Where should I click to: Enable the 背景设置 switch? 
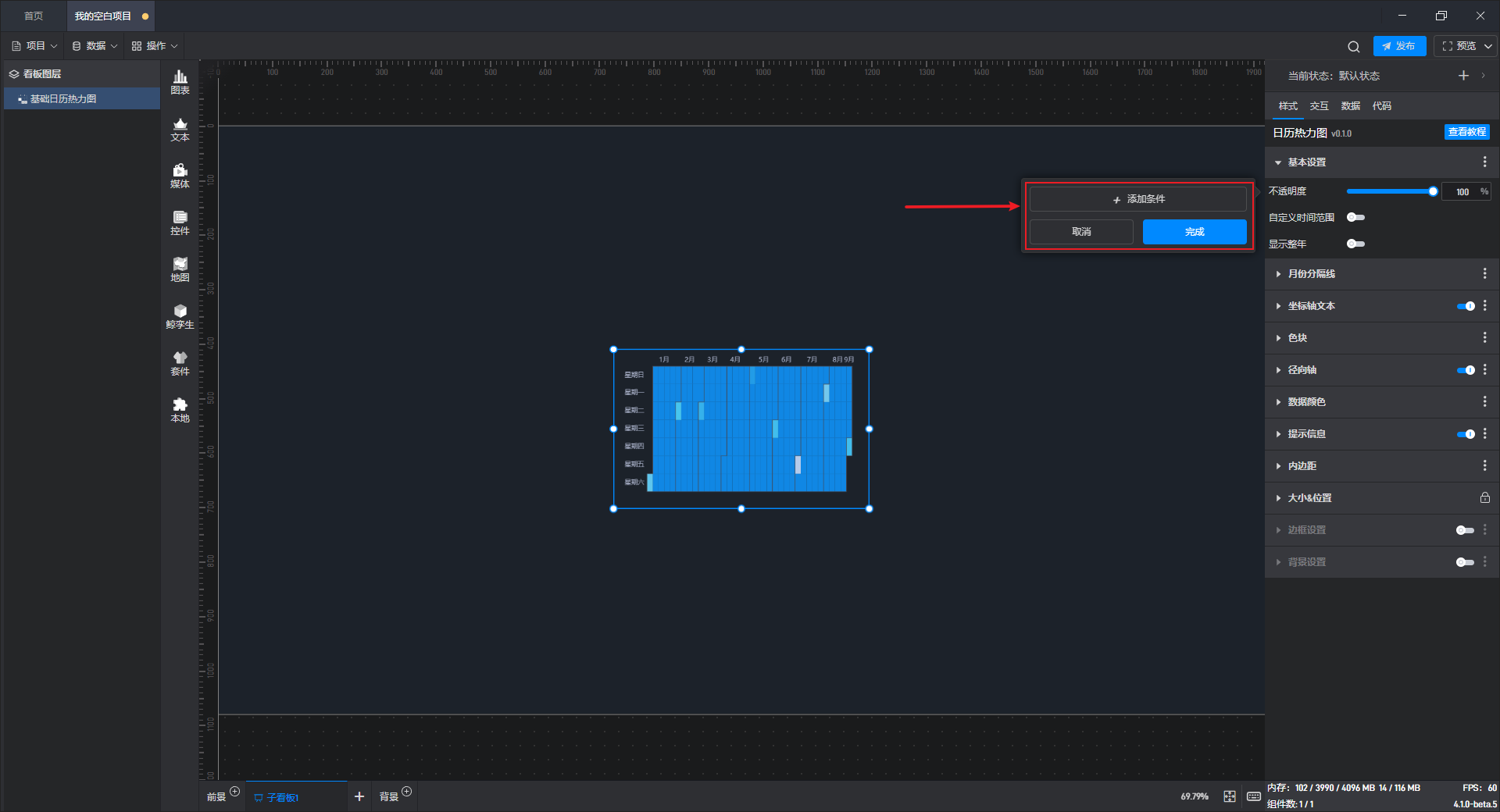(x=1465, y=562)
